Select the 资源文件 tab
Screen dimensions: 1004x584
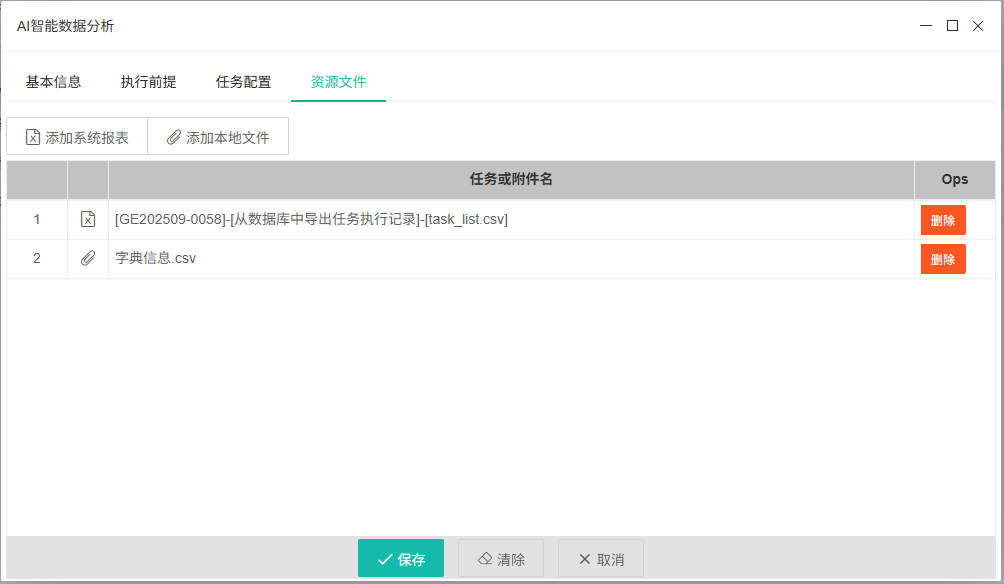pos(338,82)
